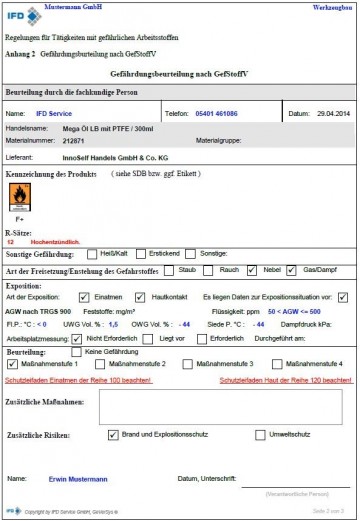The height and width of the screenshot is (521, 360).
Task: Click the AGW value 50 < AGW <= 500
Action: tap(294, 312)
